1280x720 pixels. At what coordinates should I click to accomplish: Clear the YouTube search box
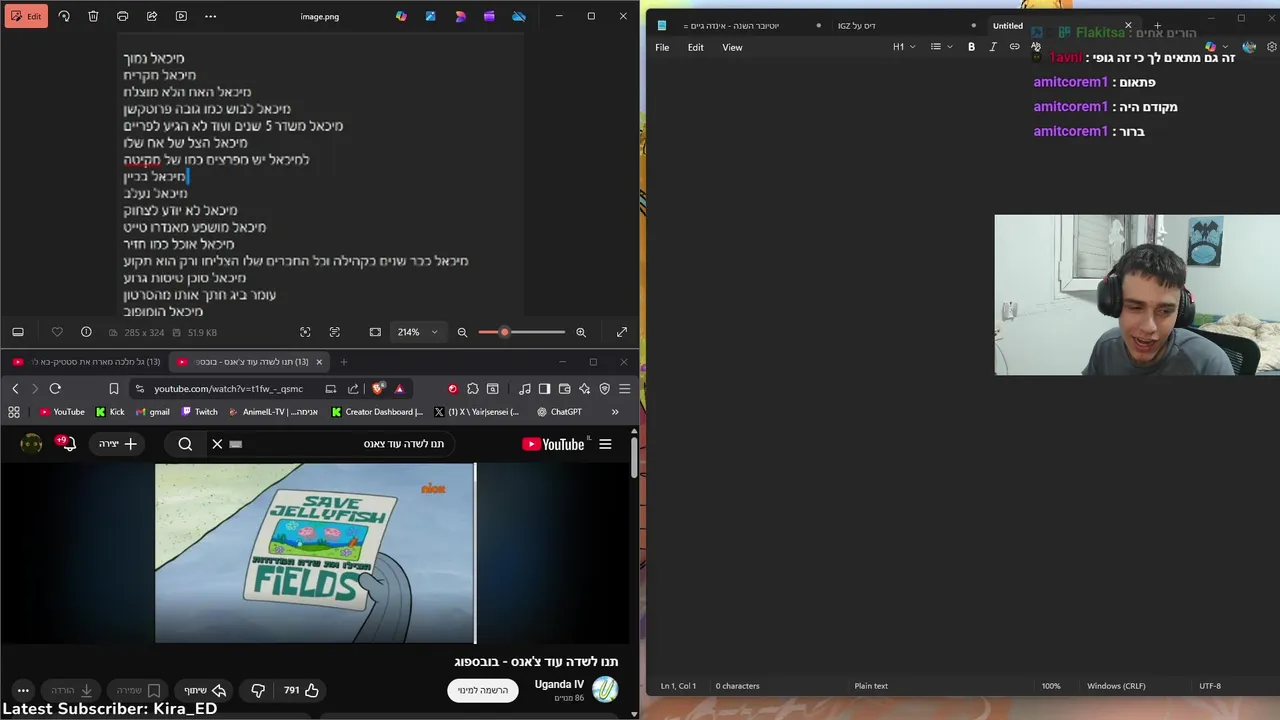[217, 444]
